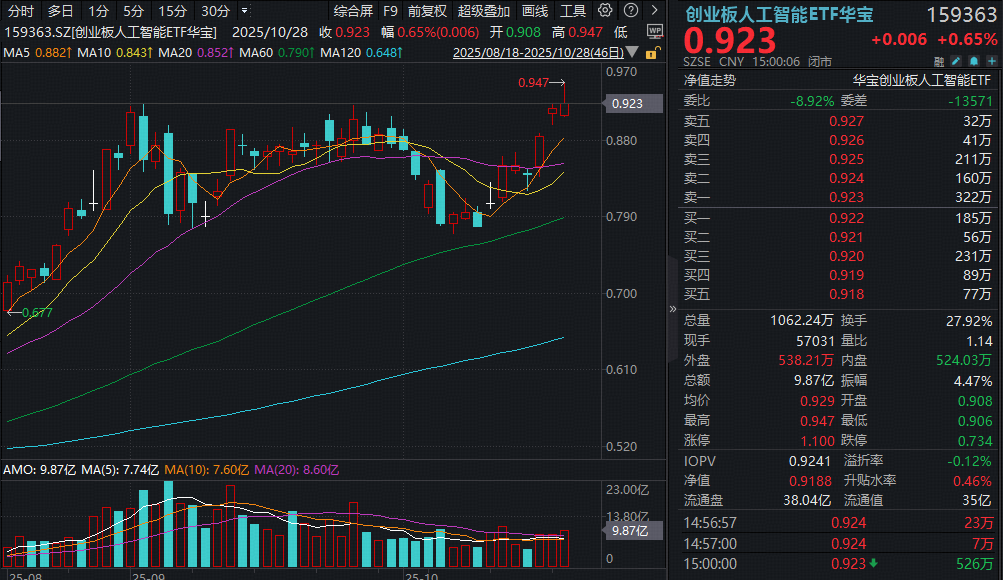Click the 卖三 price 0.925
The image size is (1003, 580).
click(x=846, y=159)
